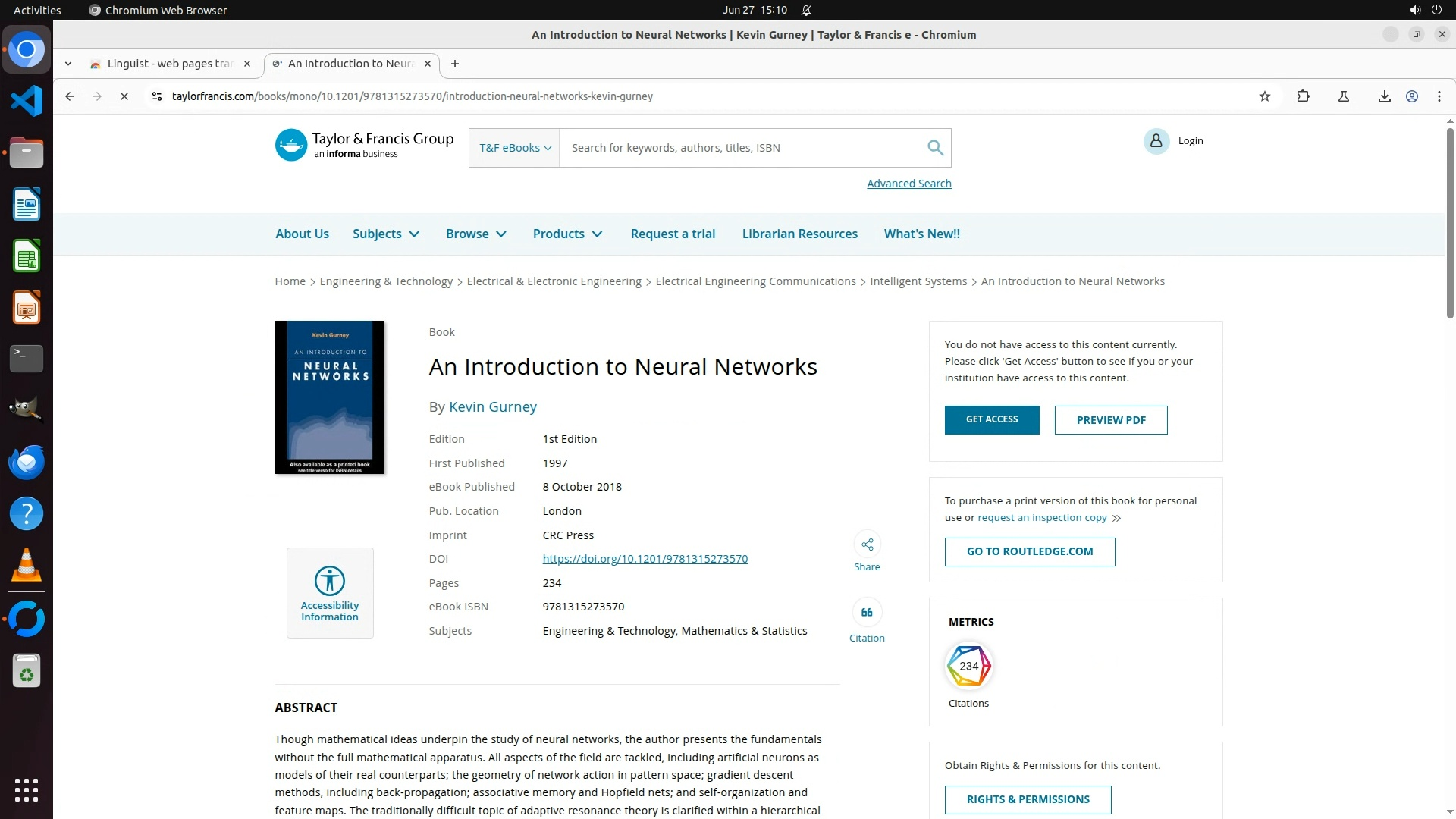
Task: Expand the T&F eBooks dropdown
Action: click(514, 148)
